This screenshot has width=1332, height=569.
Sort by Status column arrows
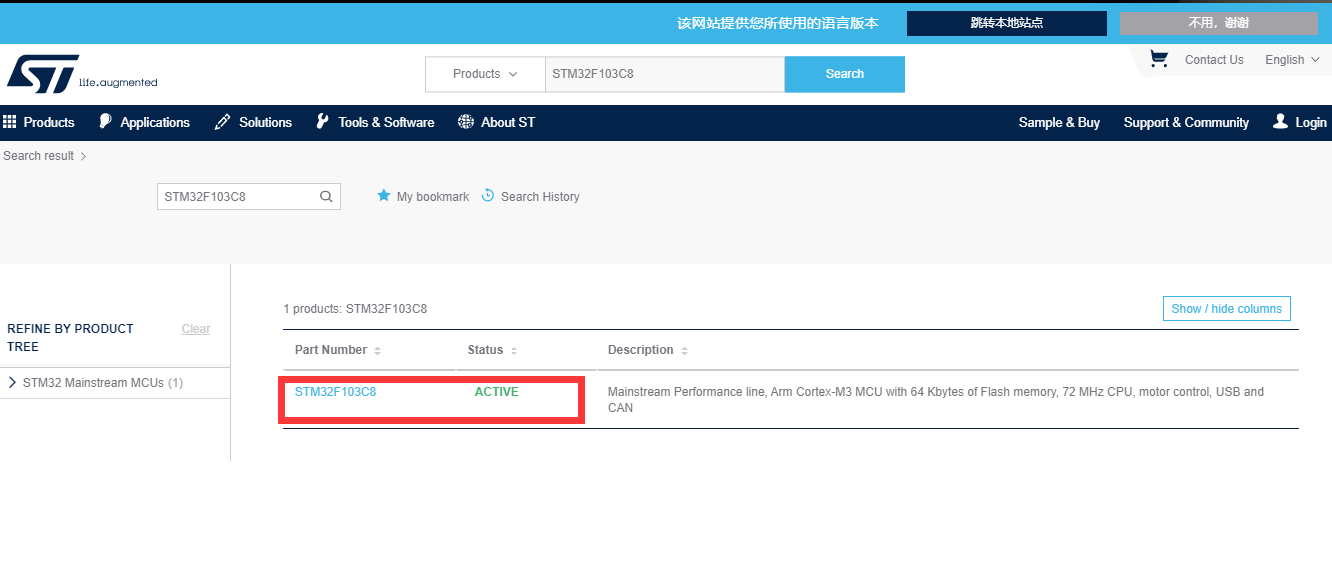[x=514, y=351]
